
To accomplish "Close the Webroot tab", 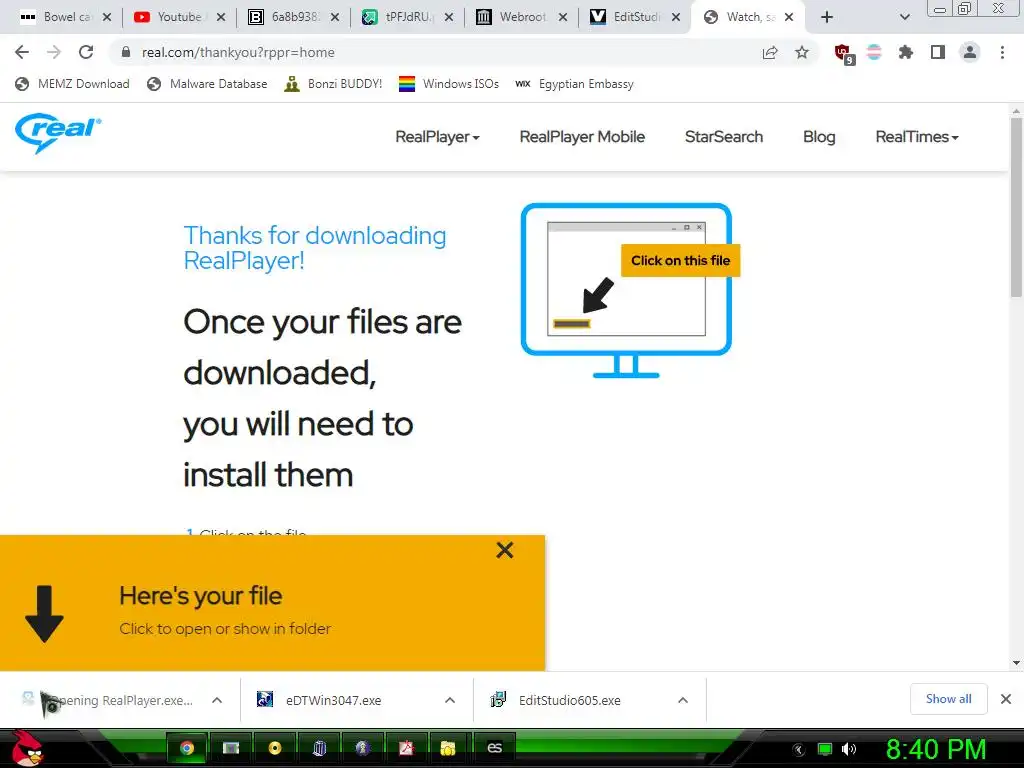I will (562, 17).
